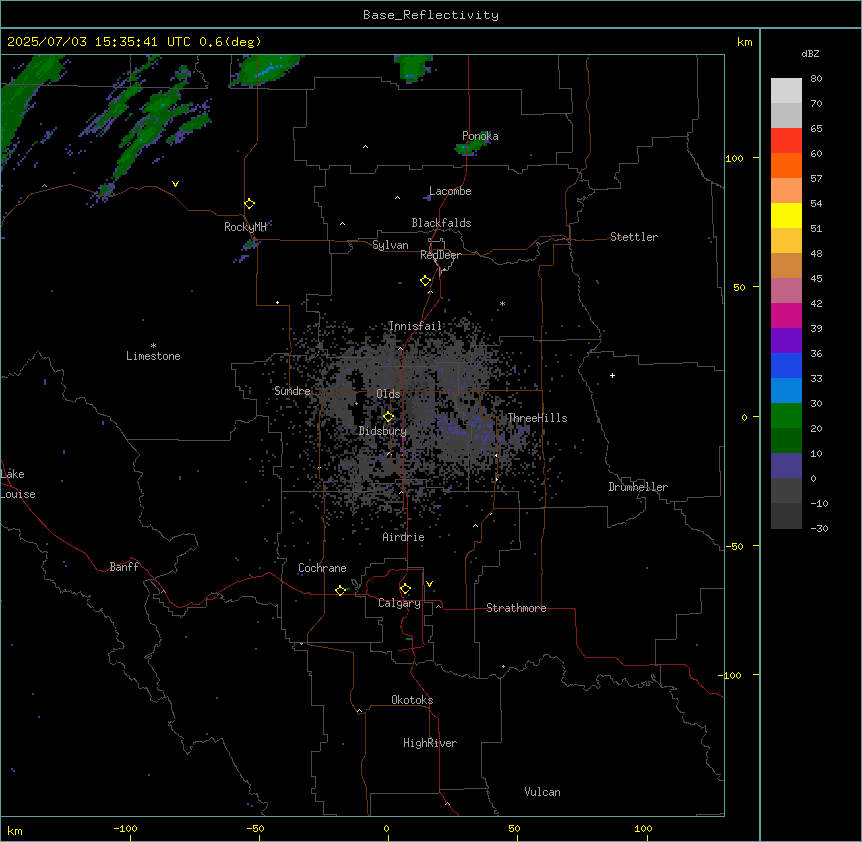The height and width of the screenshot is (842, 862).
Task: Pick the white 80-70 dBZ legend swatch
Action: (x=786, y=91)
